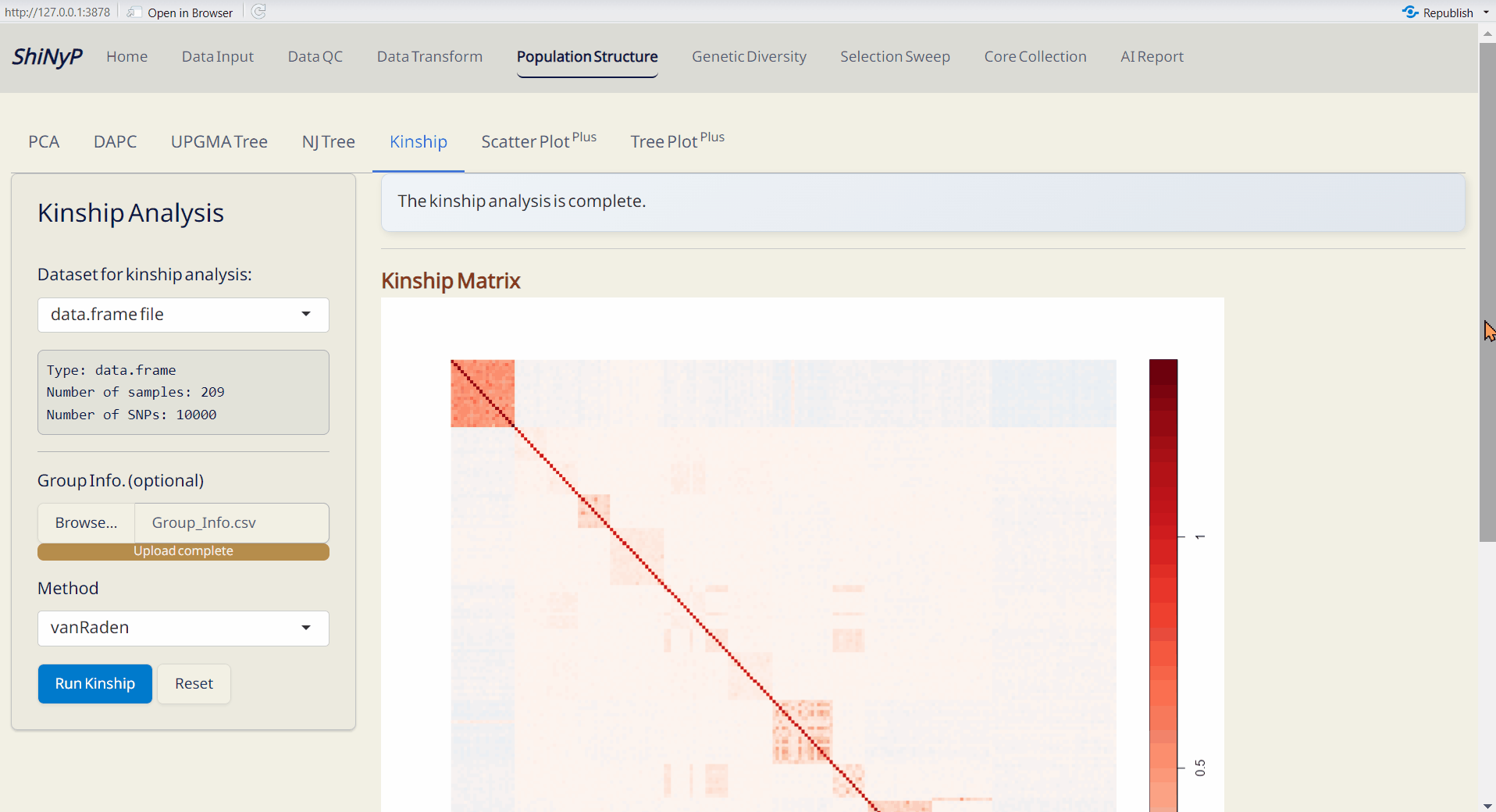
Task: Expand the Method vanRaden dropdown
Action: pos(183,629)
